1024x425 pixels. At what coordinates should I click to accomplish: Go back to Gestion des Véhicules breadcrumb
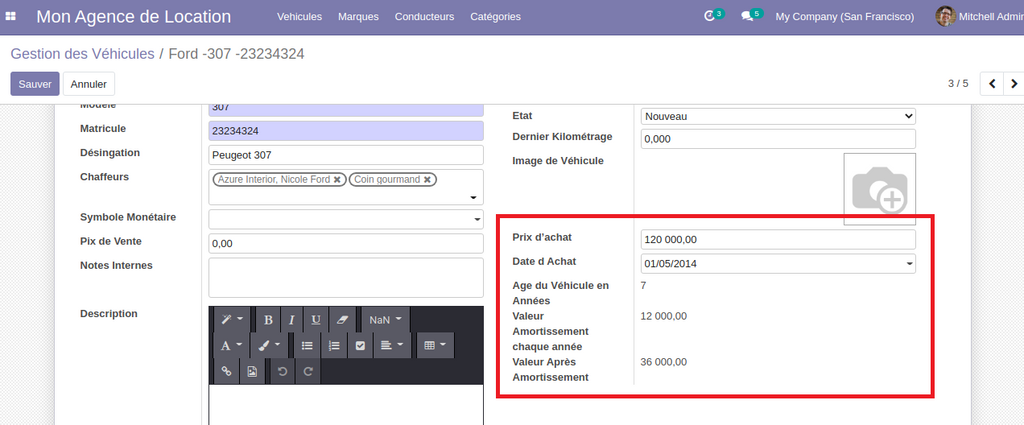click(82, 54)
